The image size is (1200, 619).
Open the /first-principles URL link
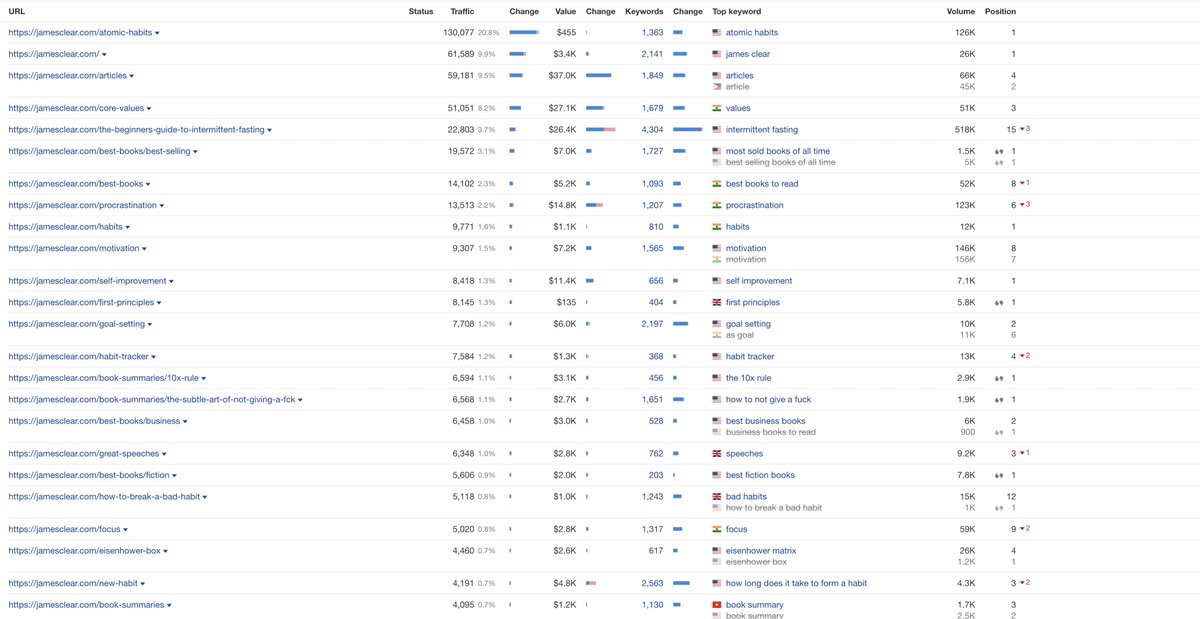80,303
